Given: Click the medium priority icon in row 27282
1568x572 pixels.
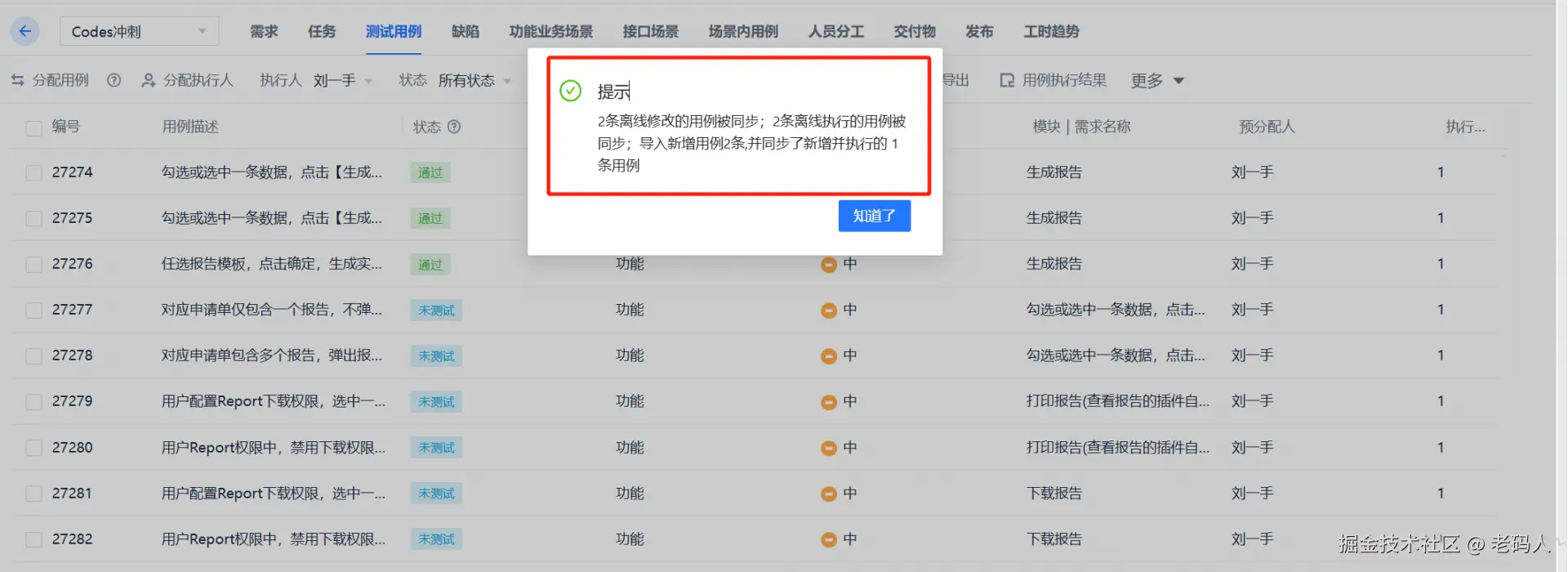Looking at the screenshot, I should click(x=829, y=539).
